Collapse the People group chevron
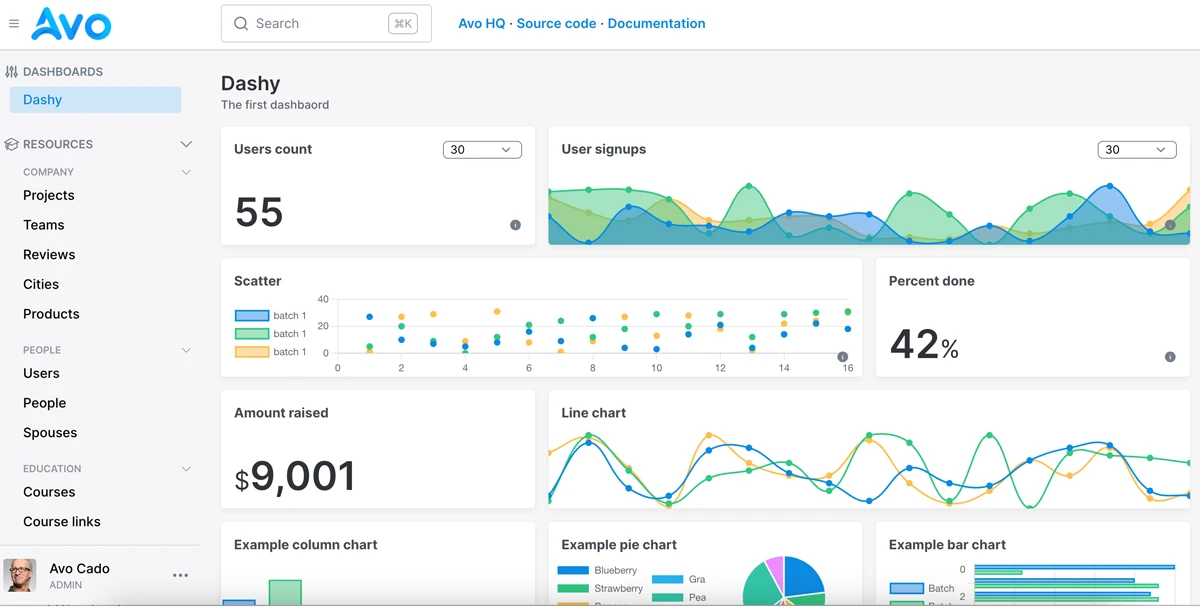This screenshot has height=607, width=1200. coord(186,350)
